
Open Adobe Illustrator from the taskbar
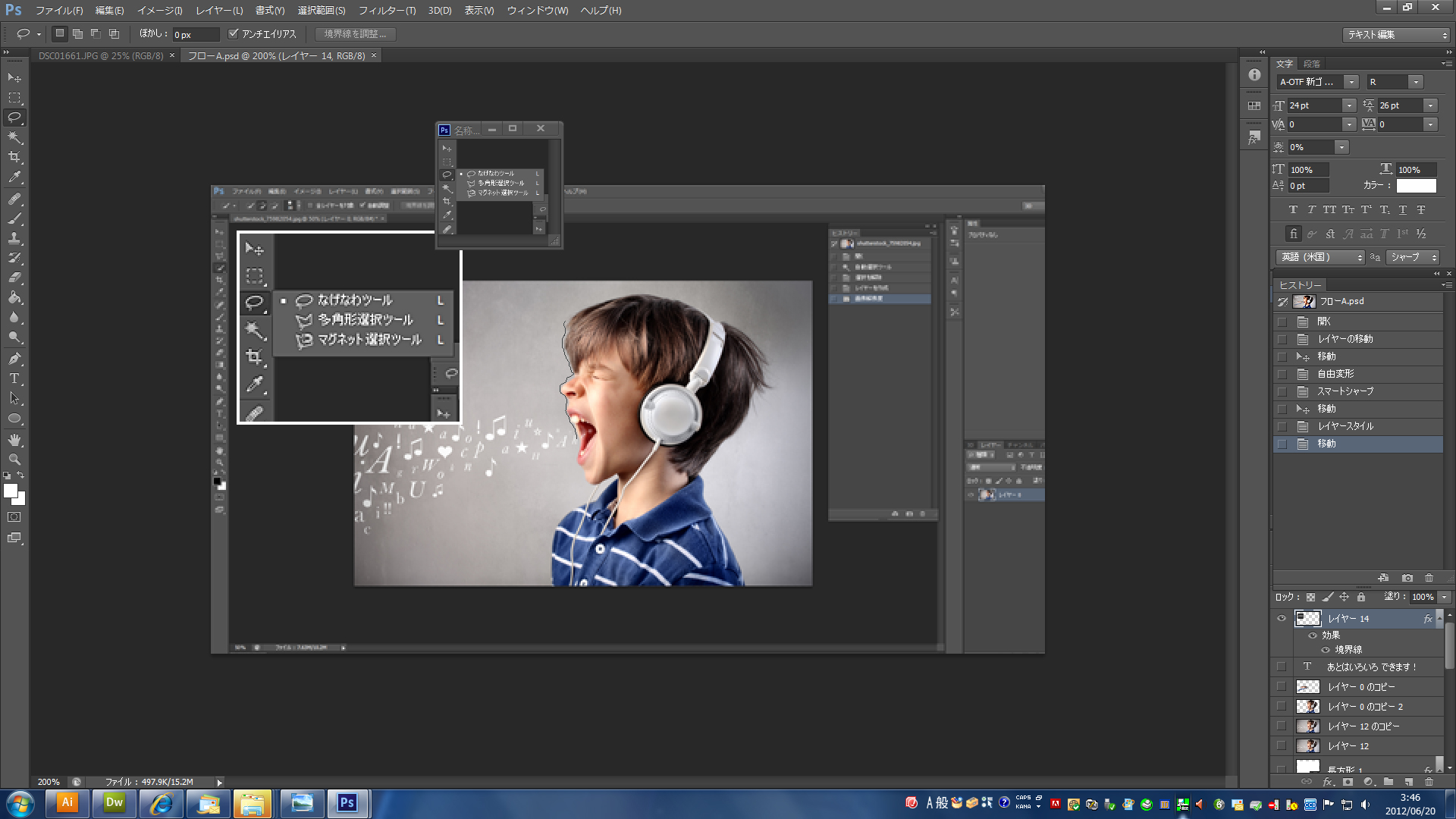pos(67,803)
